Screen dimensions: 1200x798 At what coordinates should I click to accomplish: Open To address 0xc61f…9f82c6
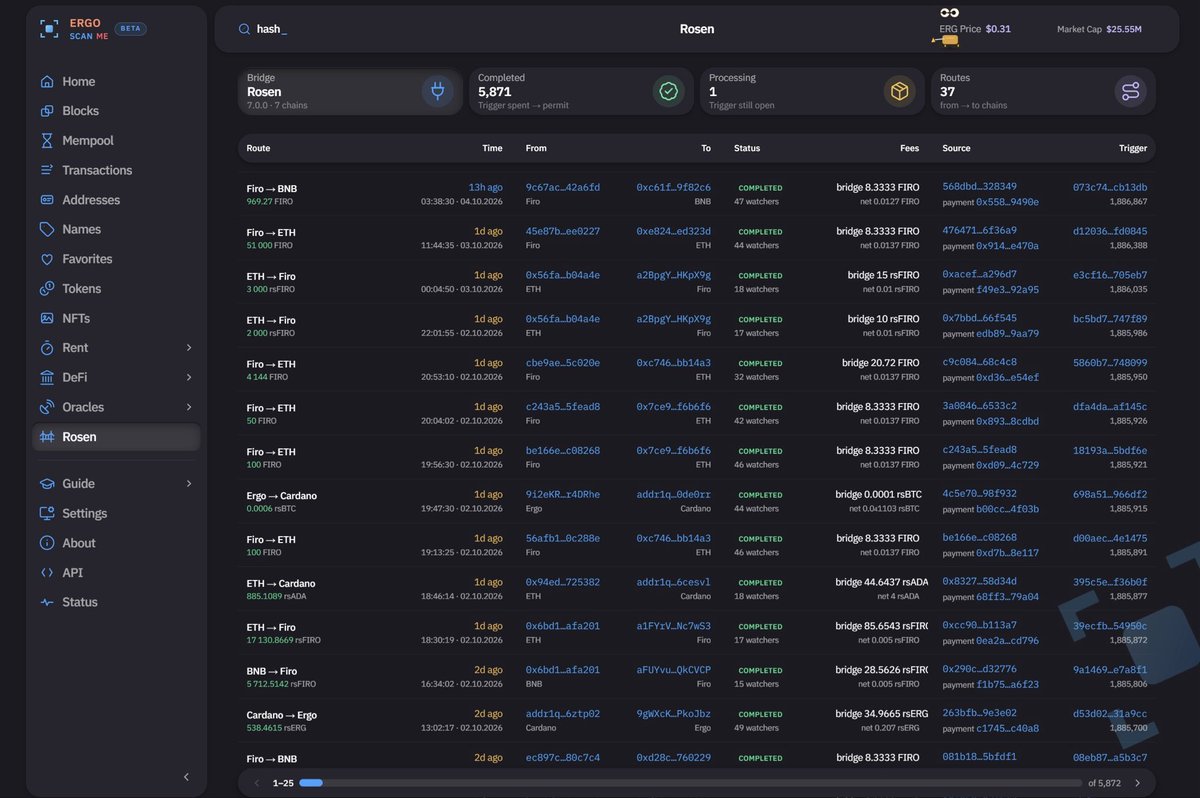(x=674, y=187)
